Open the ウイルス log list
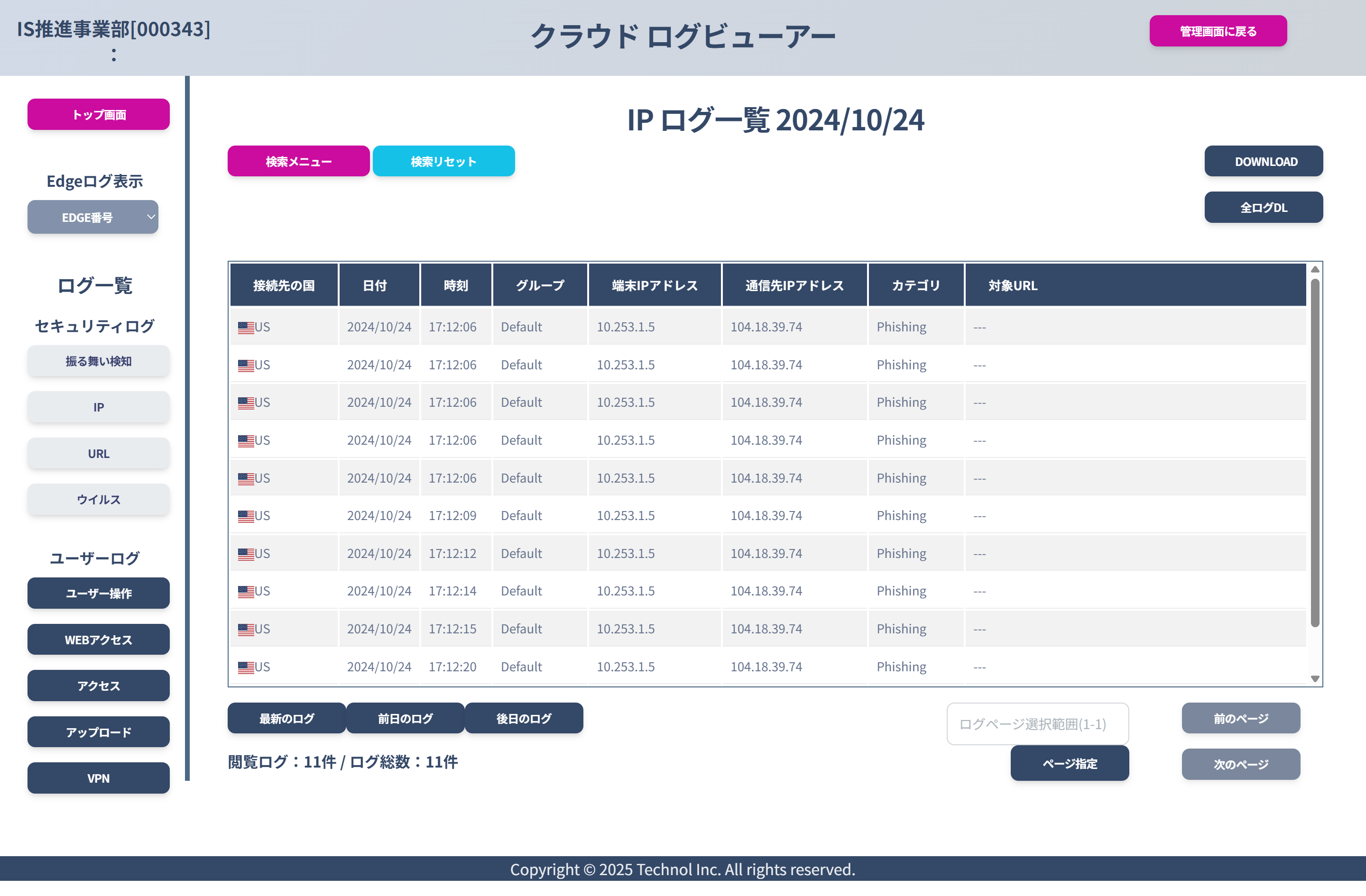Image resolution: width=1366 pixels, height=896 pixels. pyautogui.click(x=98, y=500)
